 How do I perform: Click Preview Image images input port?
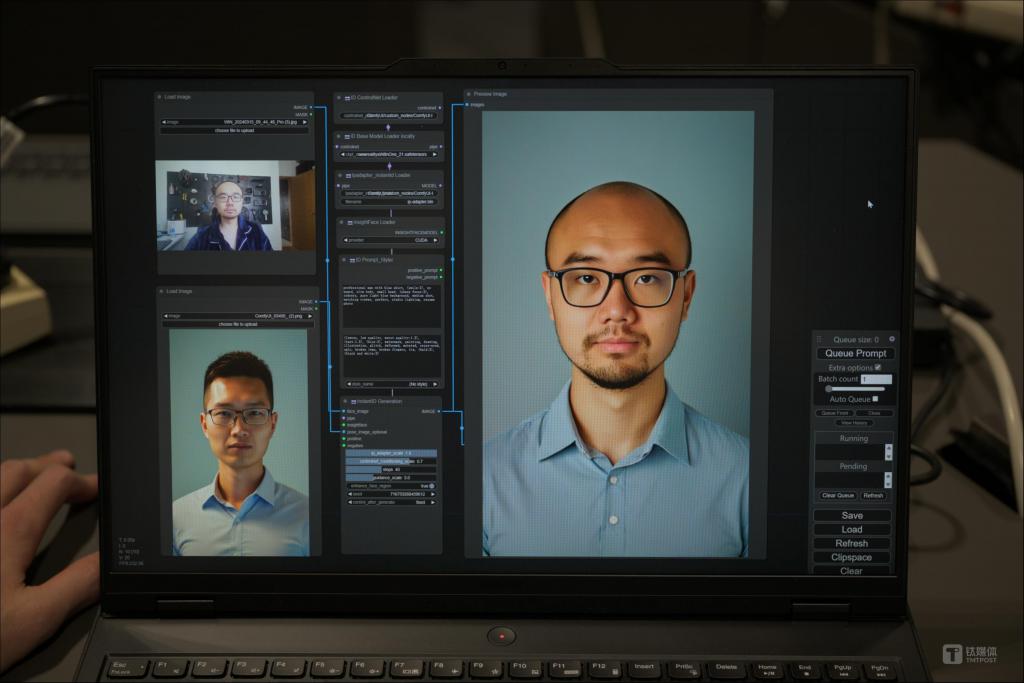(x=467, y=104)
